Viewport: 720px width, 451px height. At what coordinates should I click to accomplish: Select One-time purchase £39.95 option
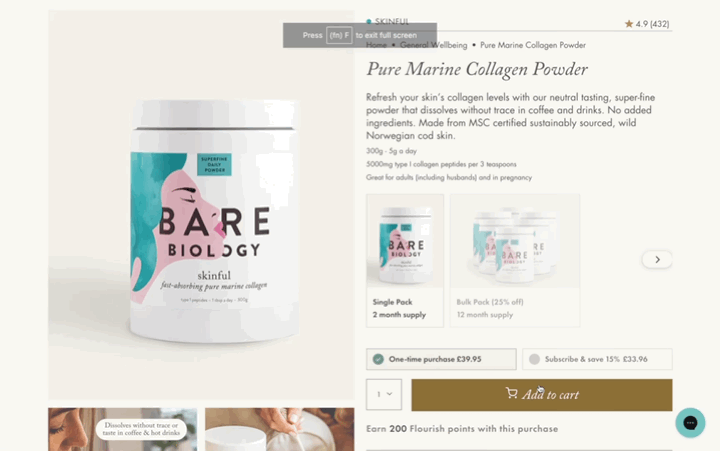tap(441, 359)
